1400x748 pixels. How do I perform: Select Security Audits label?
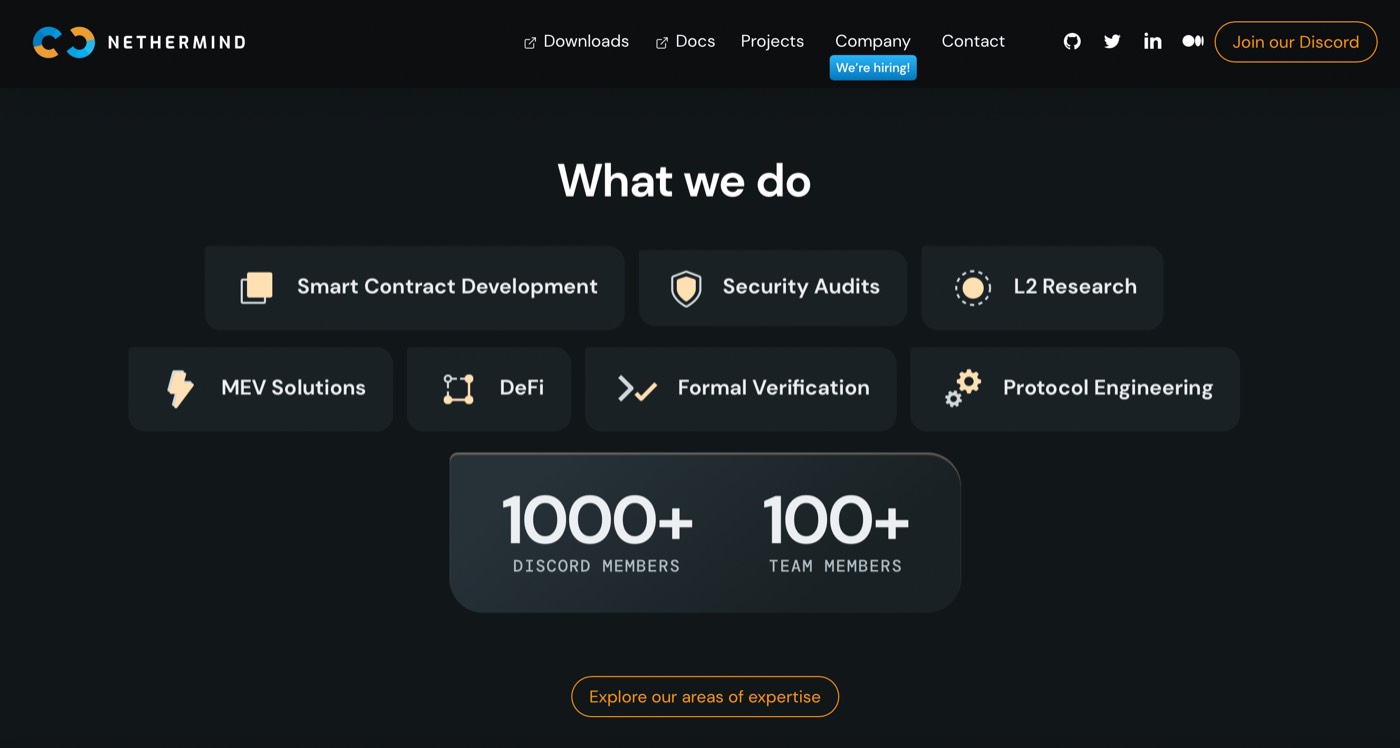(x=801, y=287)
